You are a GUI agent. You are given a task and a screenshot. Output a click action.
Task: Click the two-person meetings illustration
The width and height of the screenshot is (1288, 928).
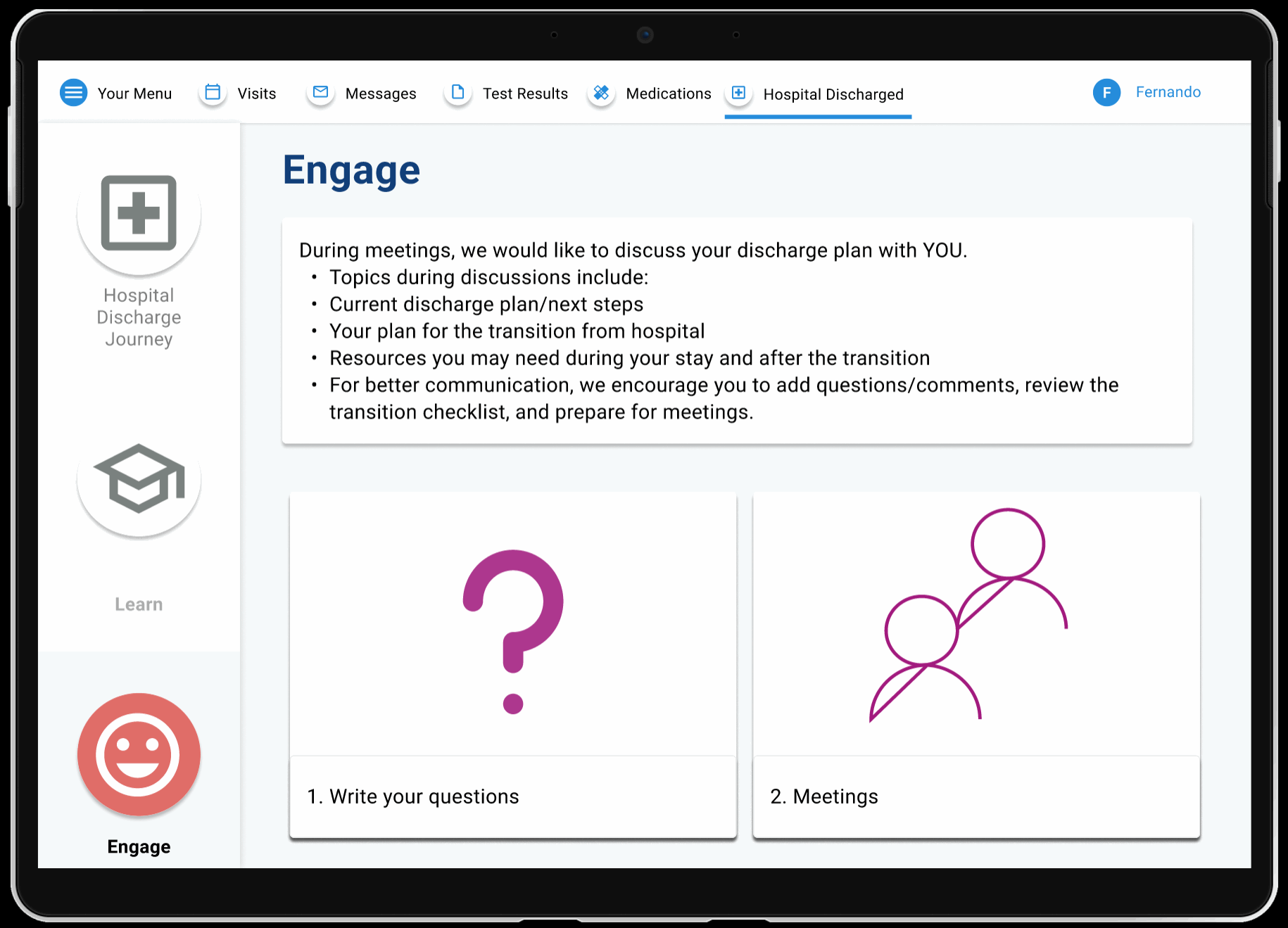(968, 616)
